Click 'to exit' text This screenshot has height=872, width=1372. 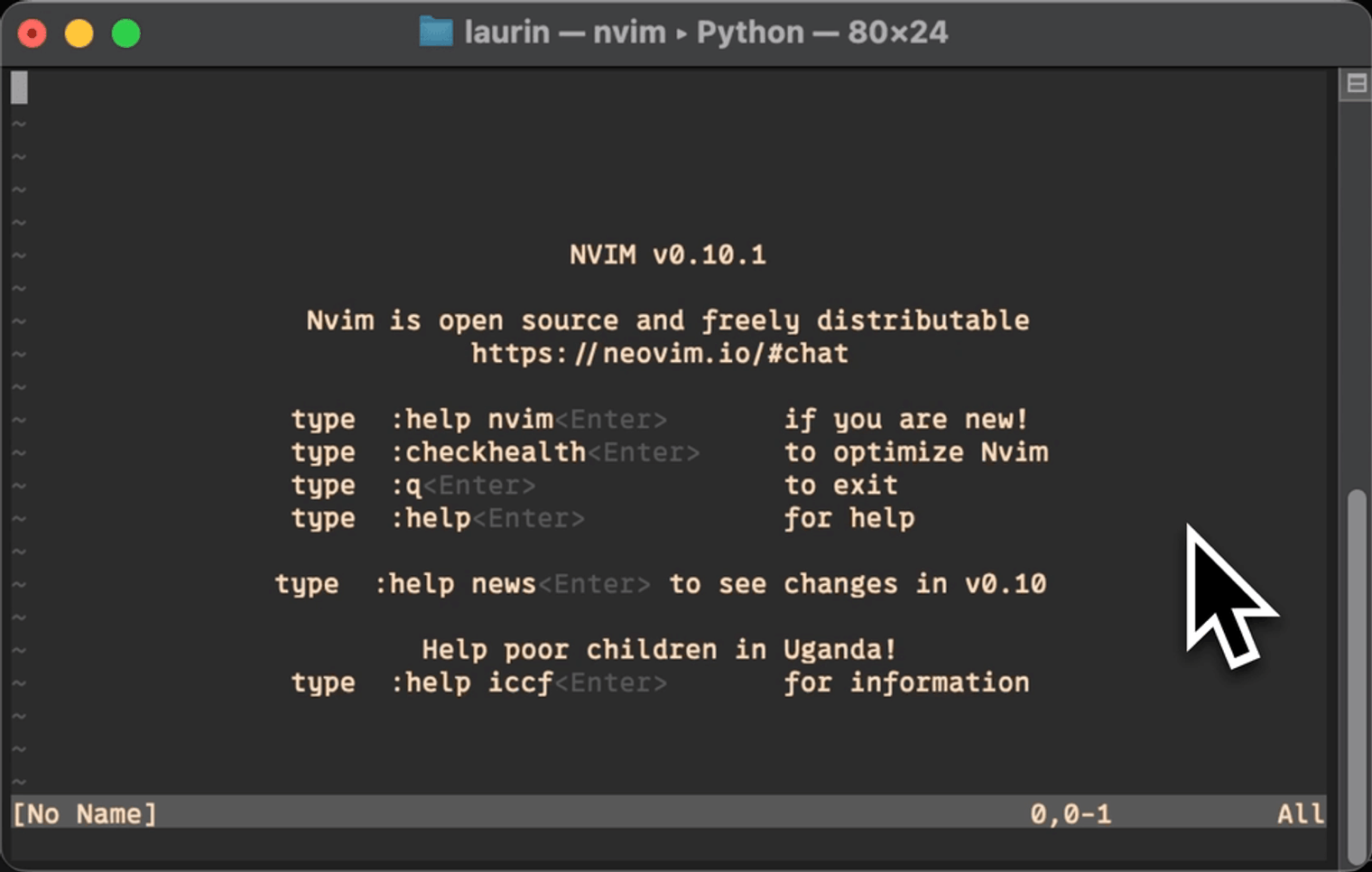841,486
